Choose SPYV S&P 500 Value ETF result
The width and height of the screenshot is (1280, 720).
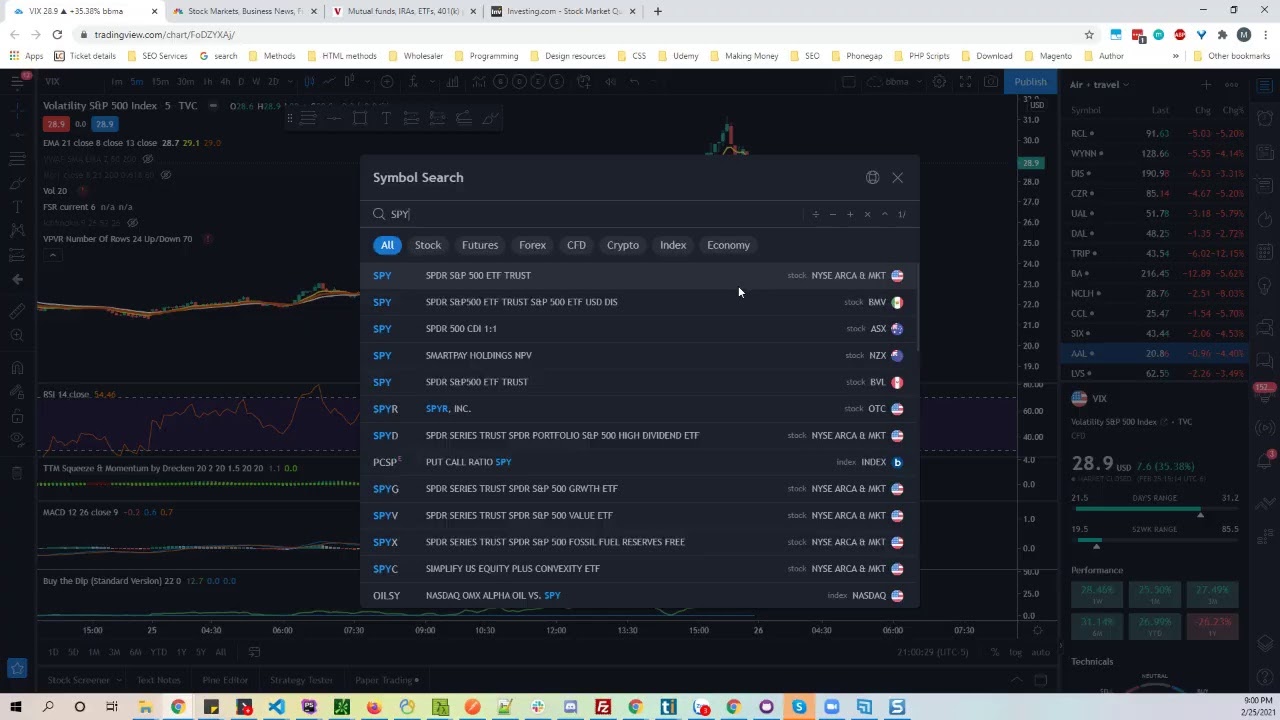(x=638, y=515)
